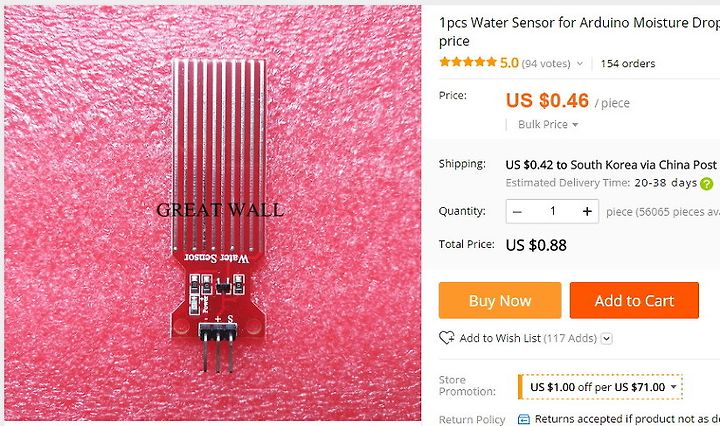Click the Add to Wish List link

(500, 338)
